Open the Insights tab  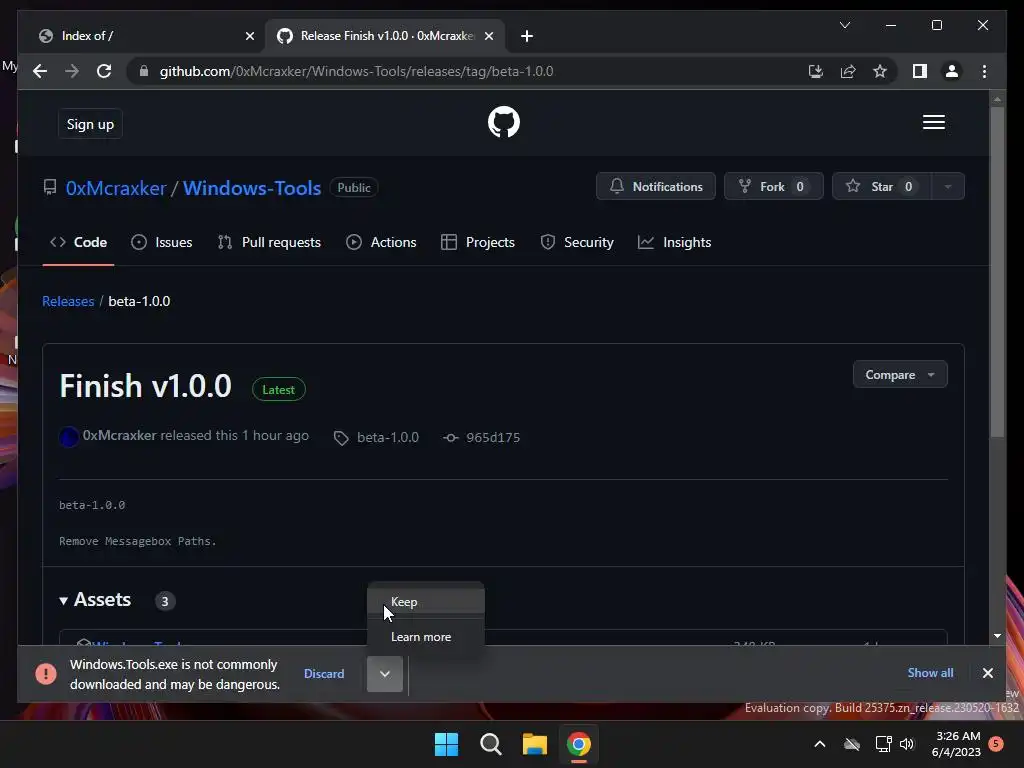(x=675, y=242)
